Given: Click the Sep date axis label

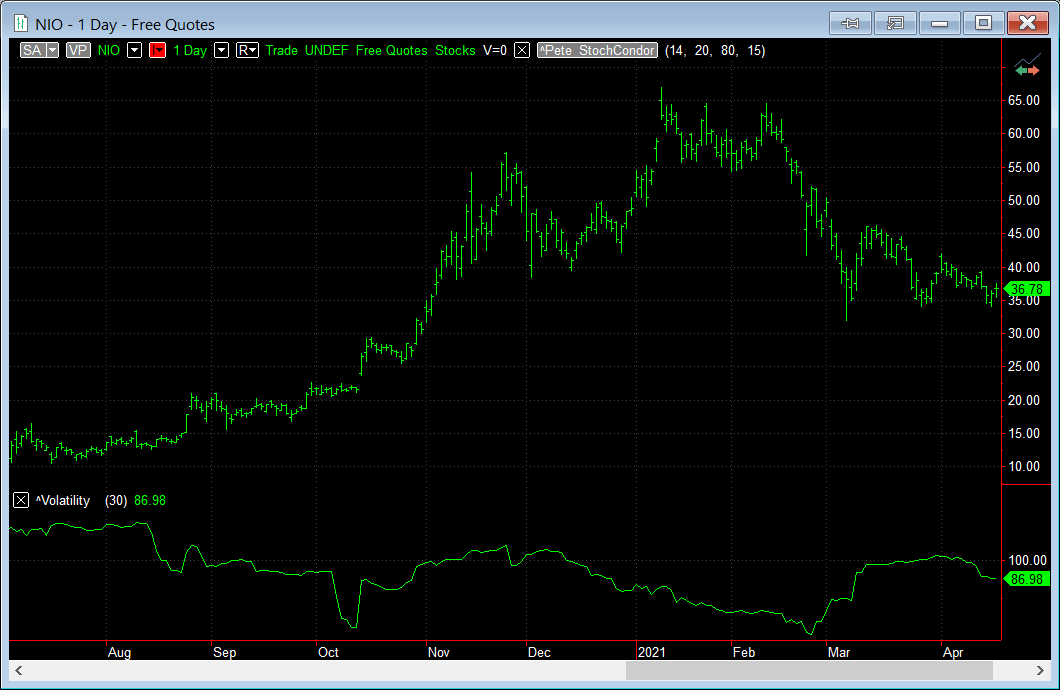Looking at the screenshot, I should (224, 652).
